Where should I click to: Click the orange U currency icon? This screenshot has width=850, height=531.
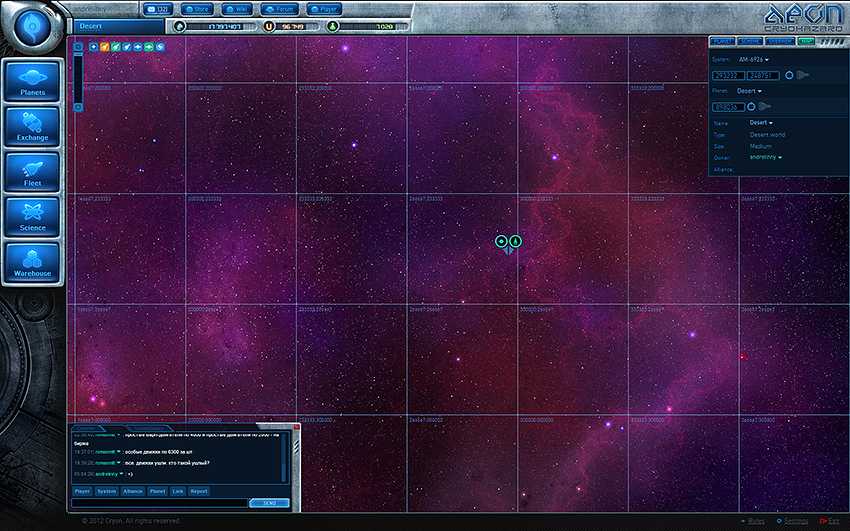tap(268, 26)
